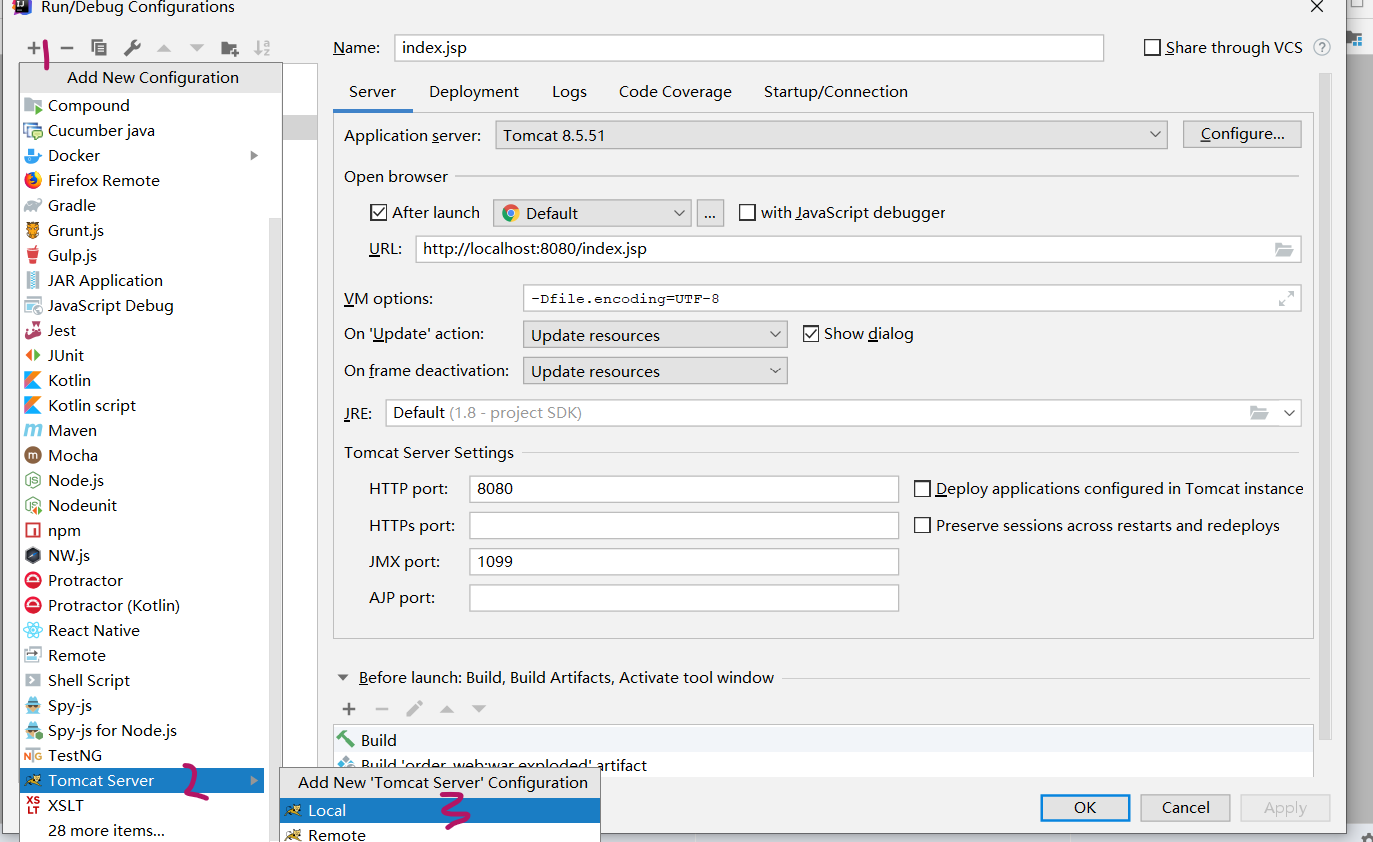Click the Configure... button
The height and width of the screenshot is (842, 1373).
click(1242, 134)
